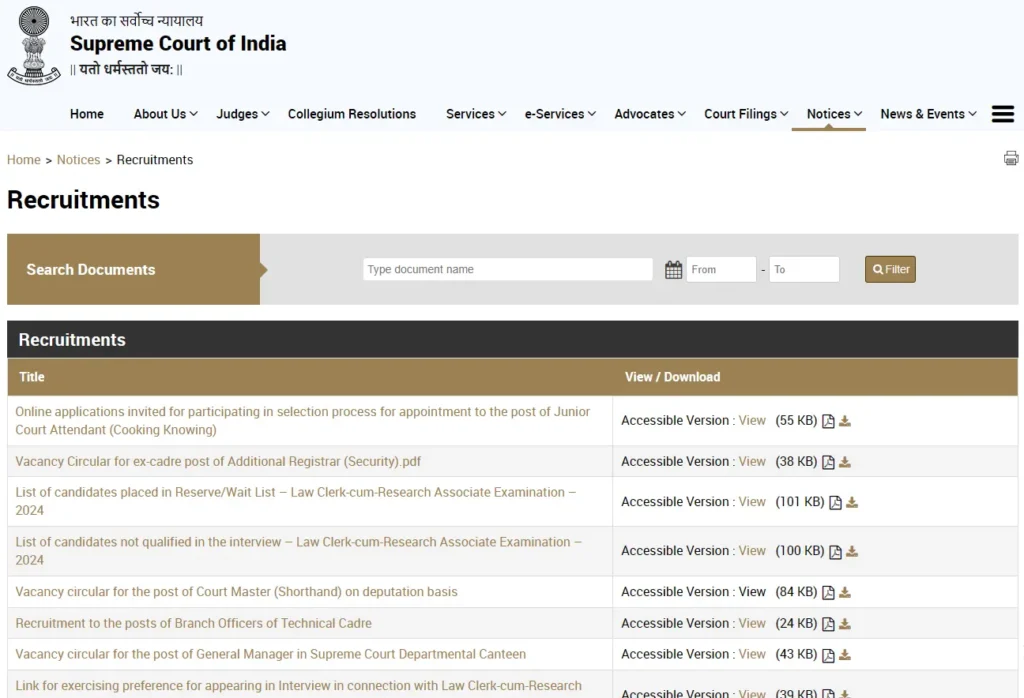
Task: Download the General Manager canteen circular
Action: (x=845, y=655)
